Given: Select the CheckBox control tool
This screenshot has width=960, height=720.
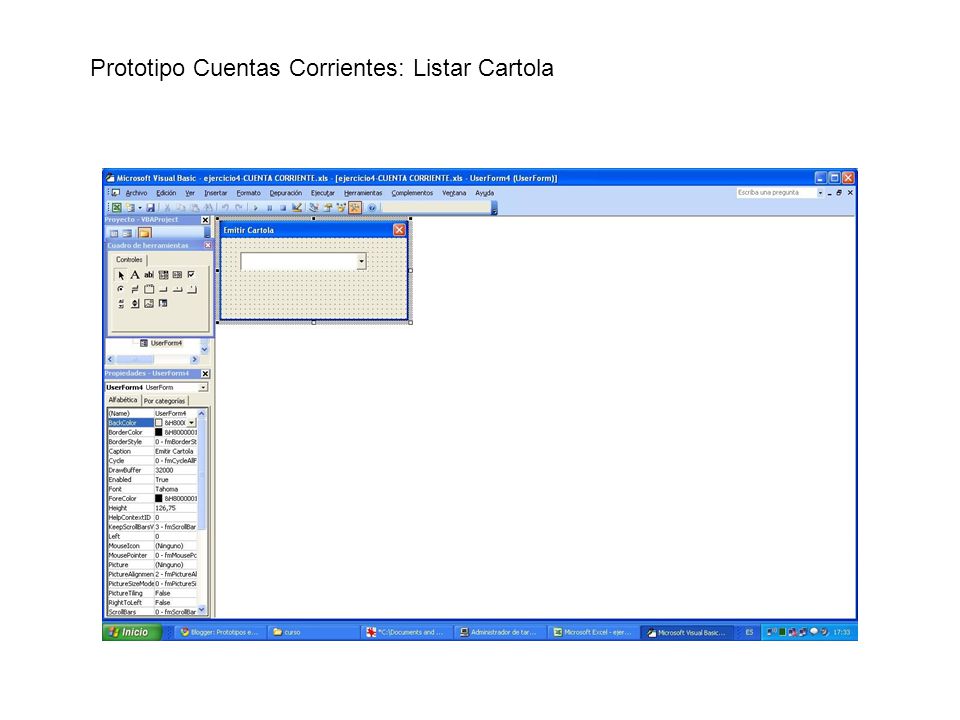Looking at the screenshot, I should tap(191, 275).
